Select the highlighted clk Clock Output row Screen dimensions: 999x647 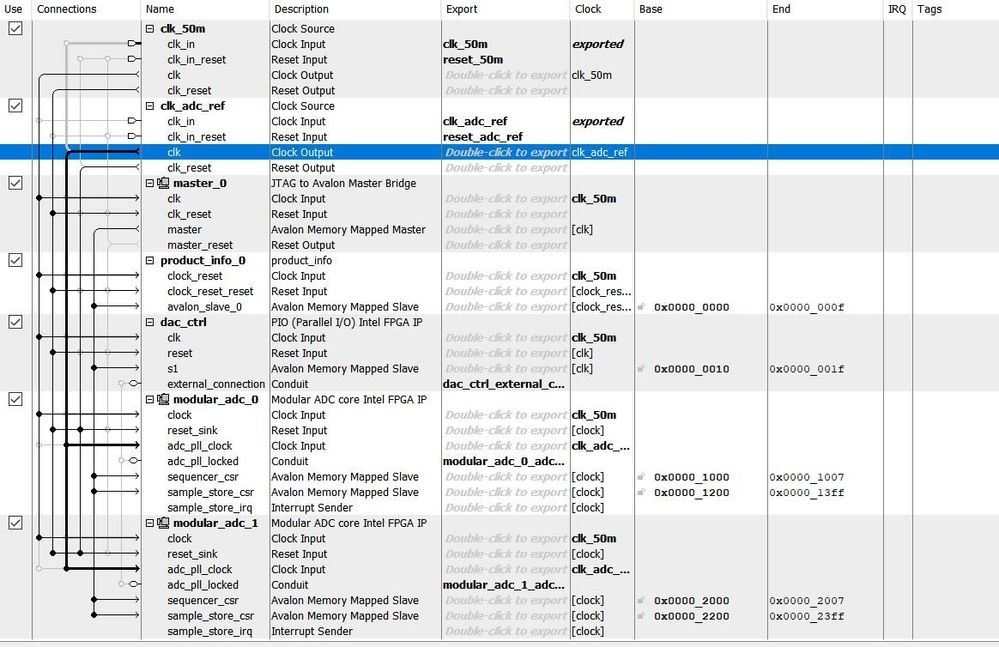tap(500, 152)
